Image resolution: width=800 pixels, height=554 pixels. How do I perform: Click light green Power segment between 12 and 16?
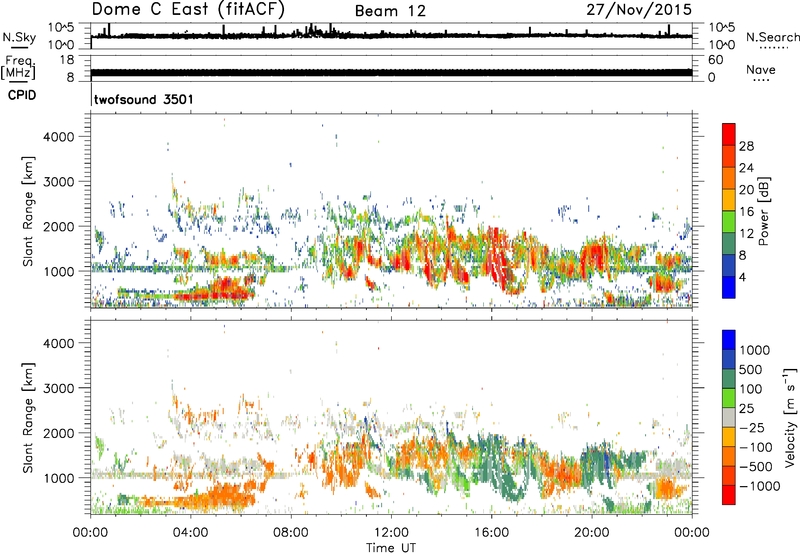point(729,222)
